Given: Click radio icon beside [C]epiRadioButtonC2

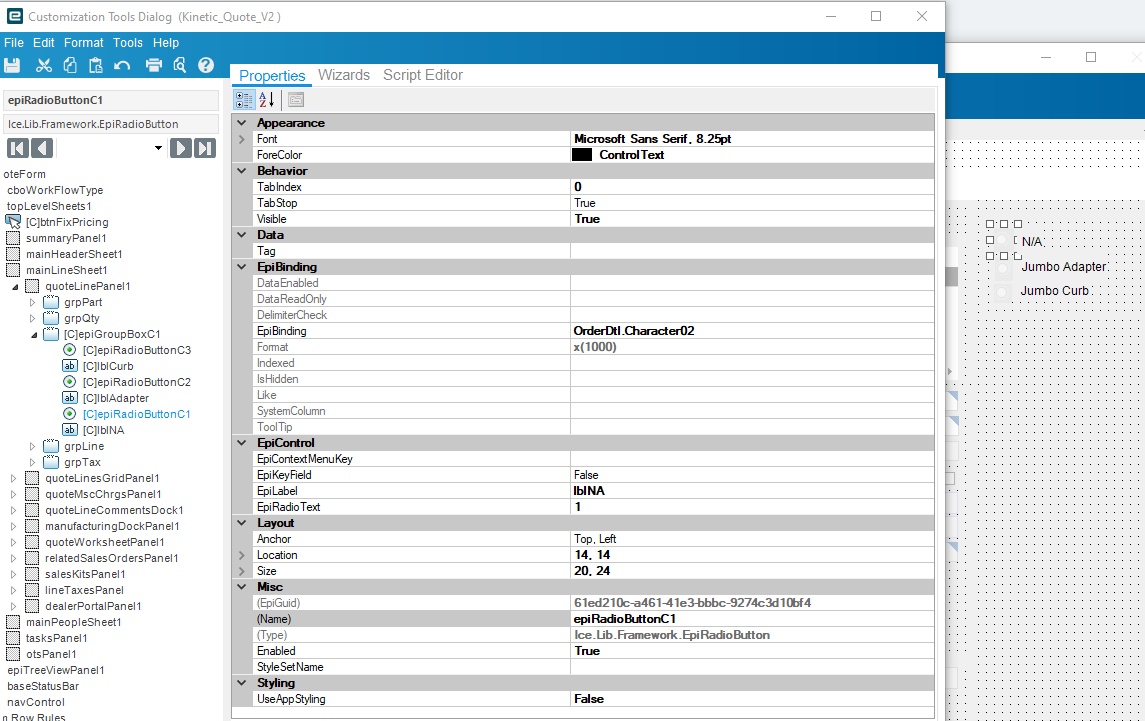Looking at the screenshot, I should tap(69, 382).
